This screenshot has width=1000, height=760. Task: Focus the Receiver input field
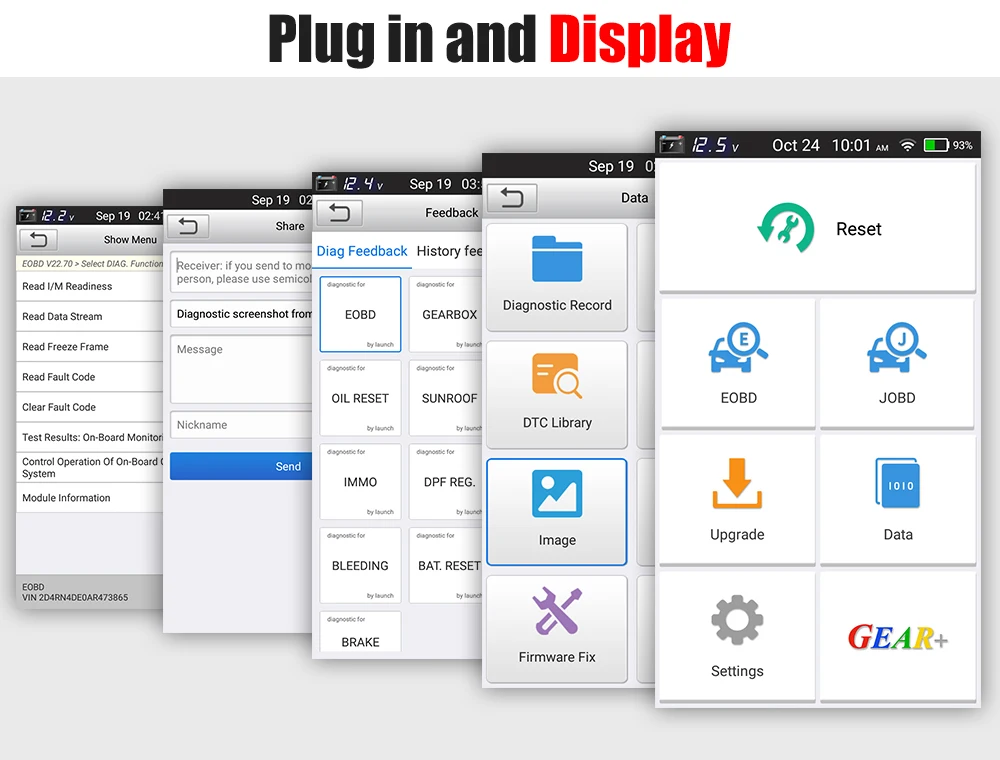click(x=241, y=272)
